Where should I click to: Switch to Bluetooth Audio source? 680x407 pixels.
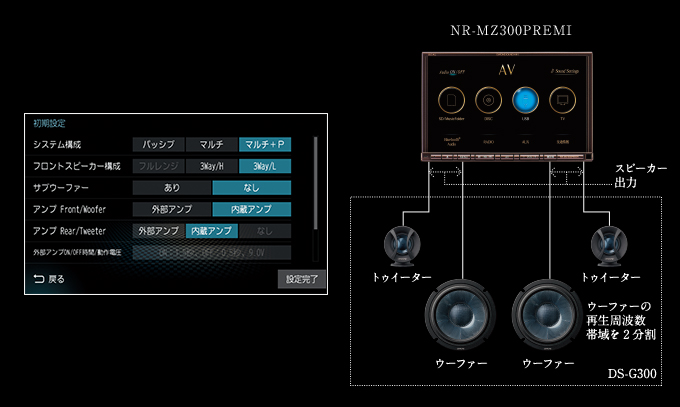(x=452, y=142)
